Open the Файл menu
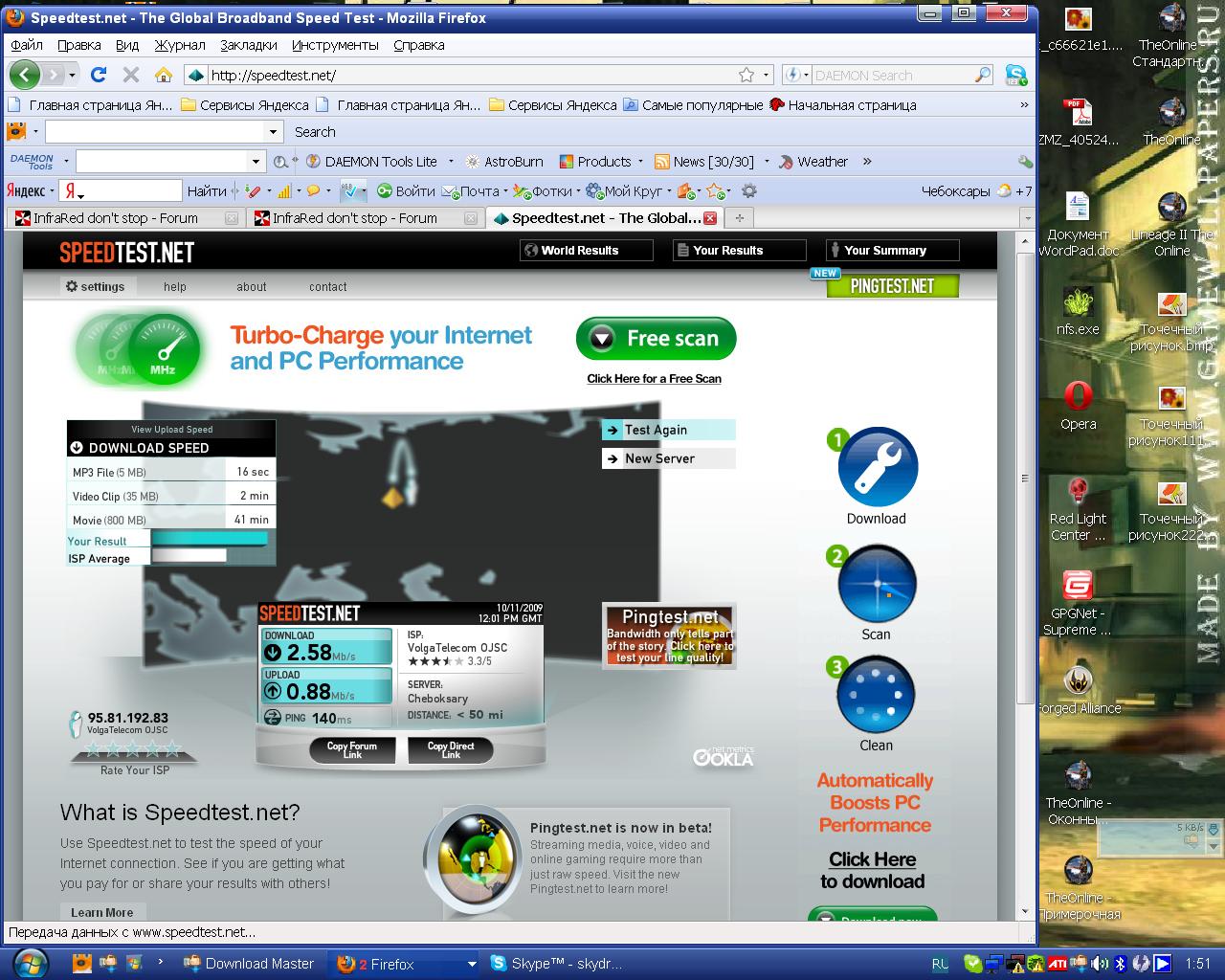1225x980 pixels. pyautogui.click(x=27, y=45)
